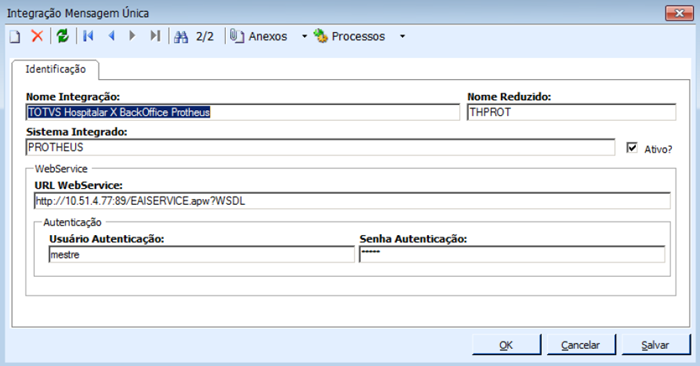
Task: Click the Nome Reduzido field
Action: click(571, 112)
